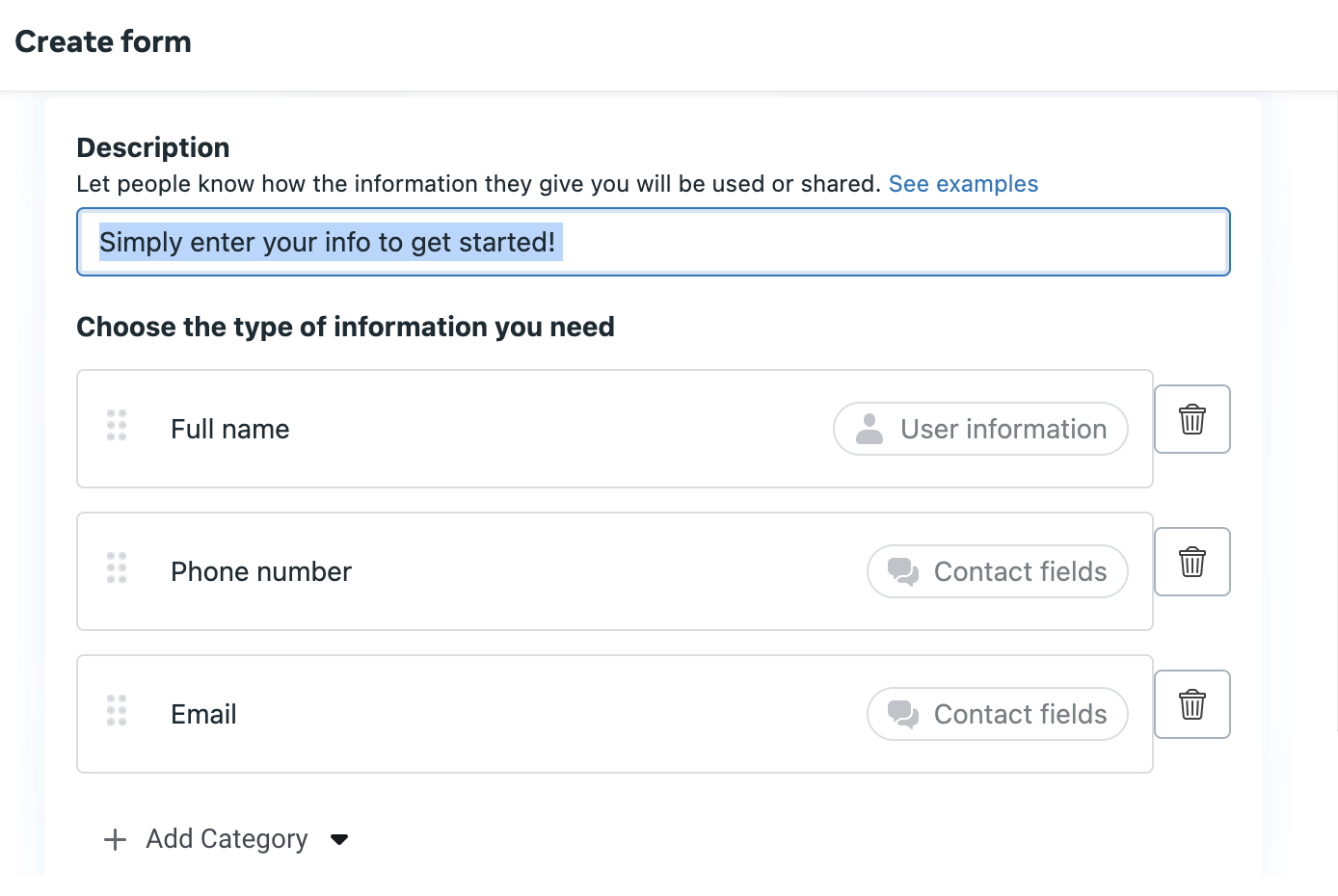Select the Phone number label
The width and height of the screenshot is (1338, 896).
coord(261,571)
